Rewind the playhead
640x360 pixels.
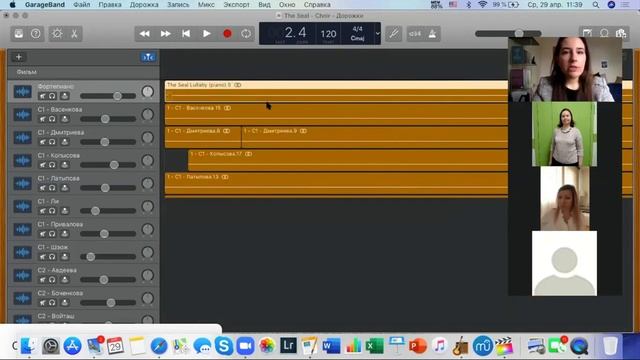point(144,33)
